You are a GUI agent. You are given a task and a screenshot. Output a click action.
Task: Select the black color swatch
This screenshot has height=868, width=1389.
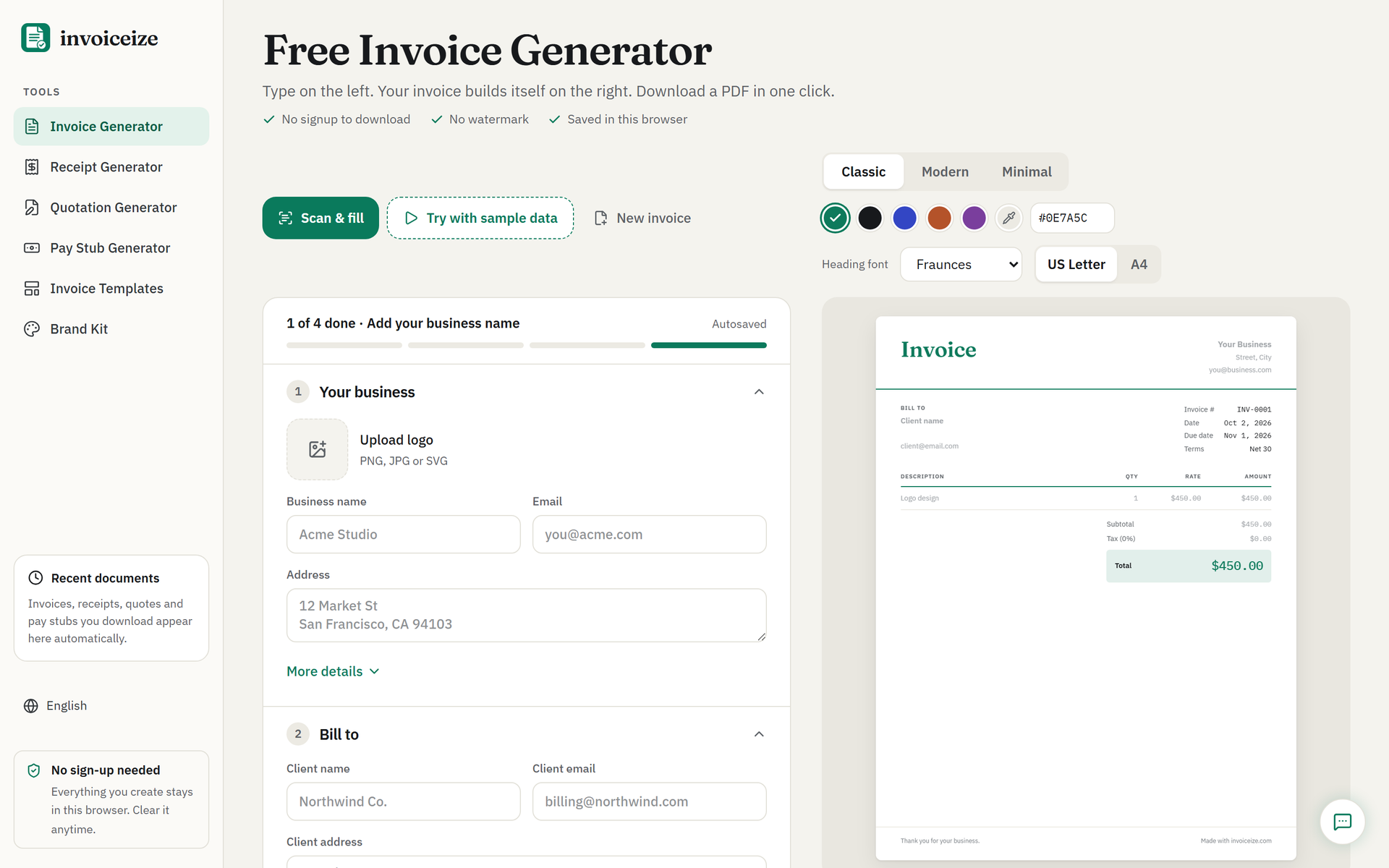coord(870,218)
